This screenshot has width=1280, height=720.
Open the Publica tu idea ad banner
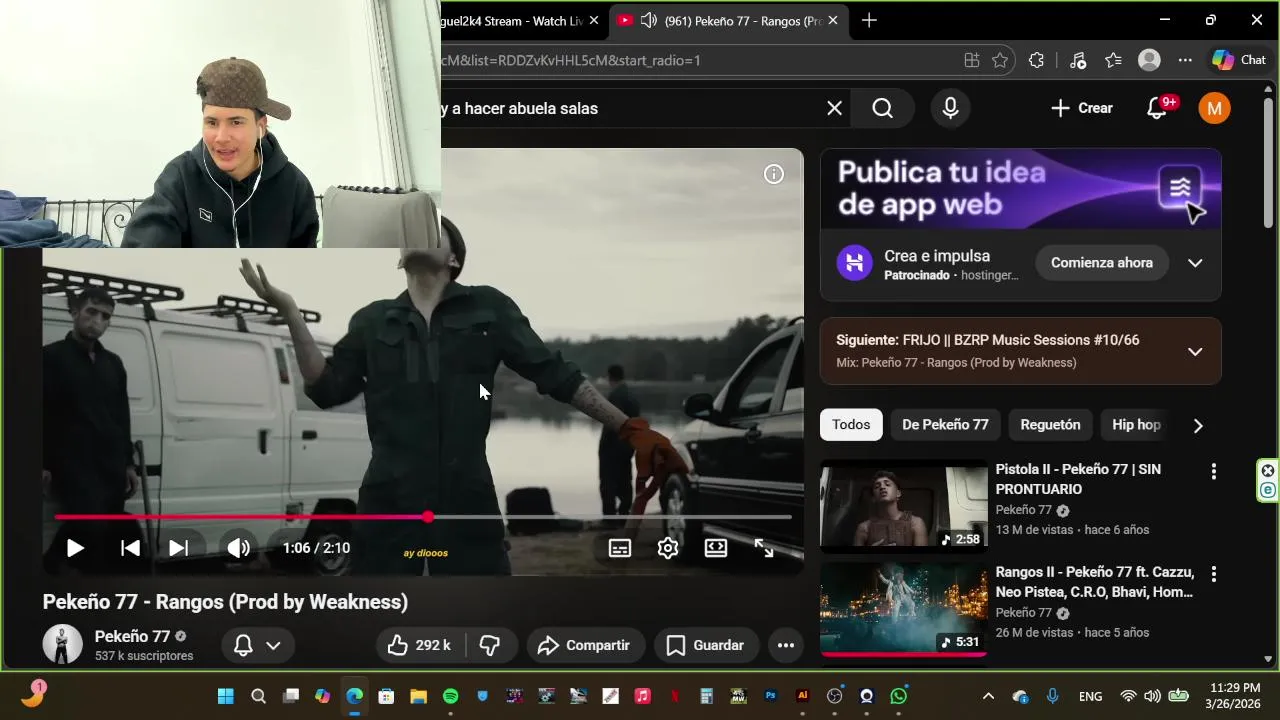[1020, 189]
